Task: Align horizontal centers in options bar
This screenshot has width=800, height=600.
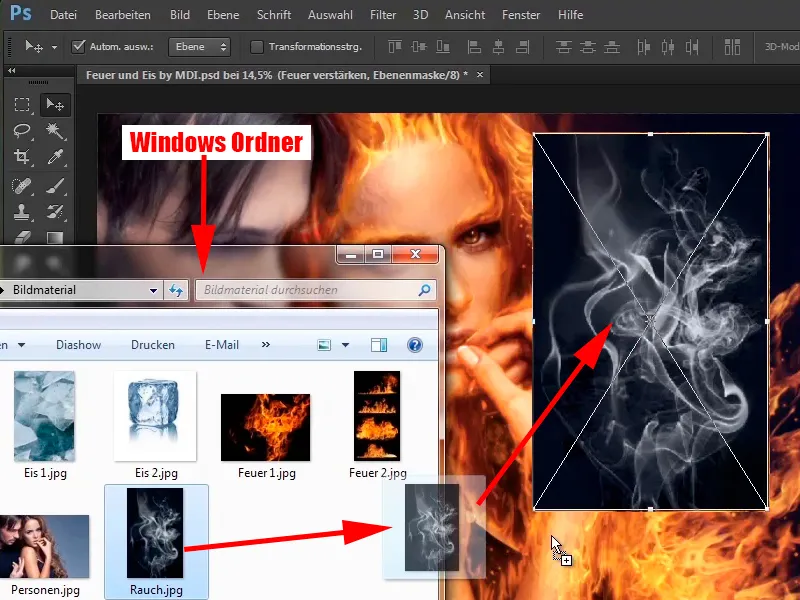Action: click(x=498, y=47)
